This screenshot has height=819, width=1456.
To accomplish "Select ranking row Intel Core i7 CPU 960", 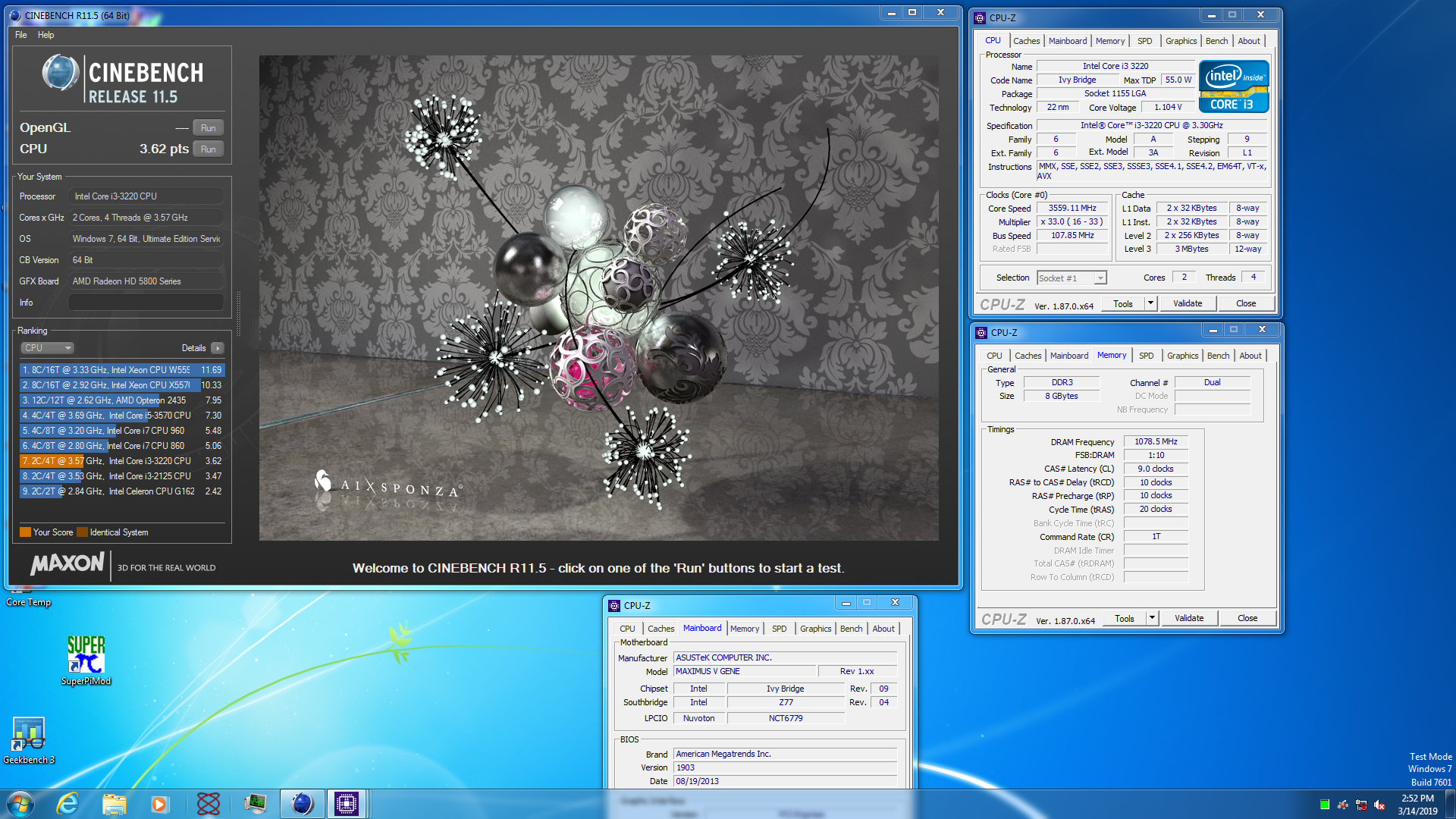I will pos(121,431).
